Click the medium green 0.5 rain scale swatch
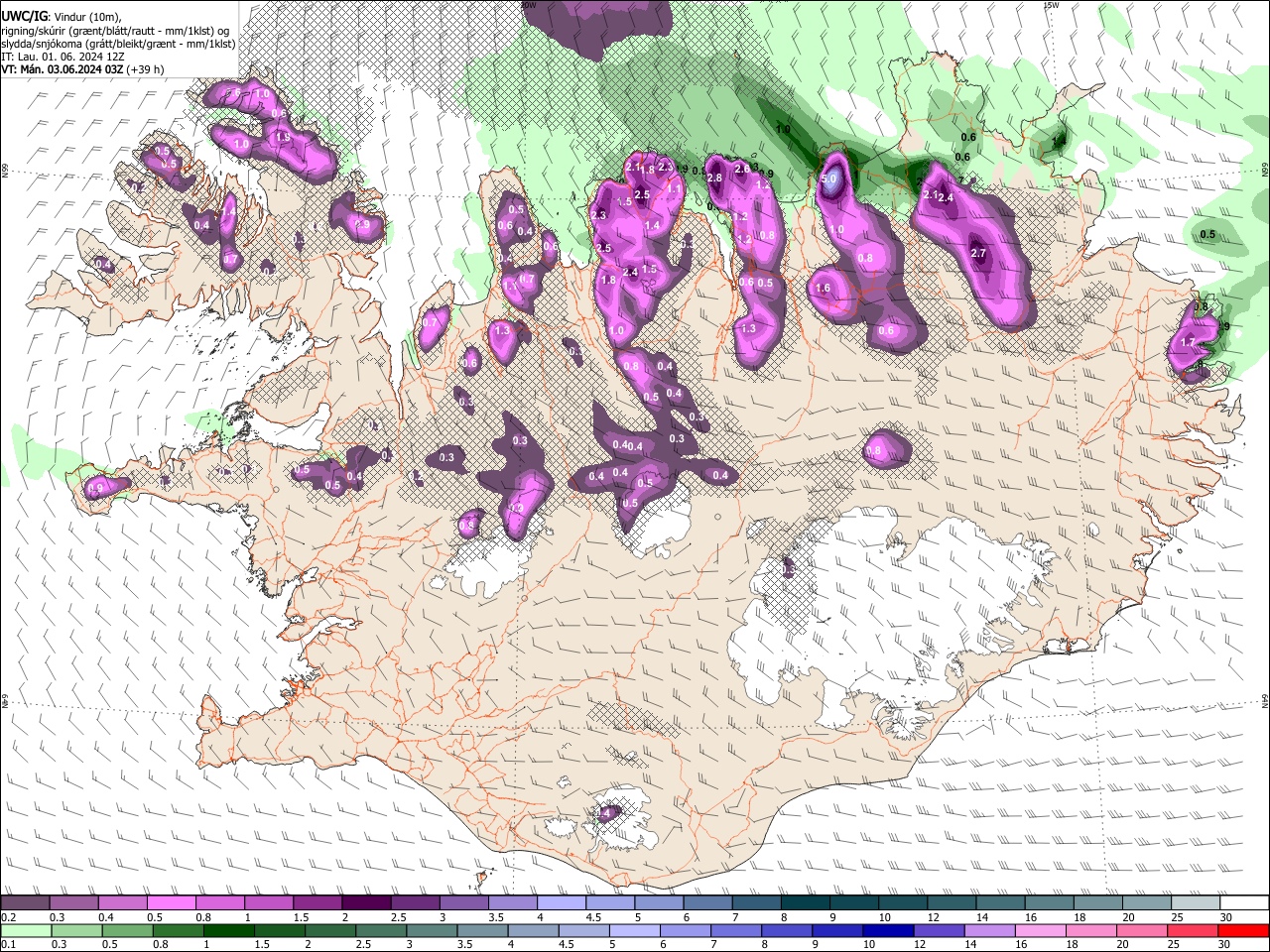Viewport: 1270px width, 952px height. click(x=127, y=931)
